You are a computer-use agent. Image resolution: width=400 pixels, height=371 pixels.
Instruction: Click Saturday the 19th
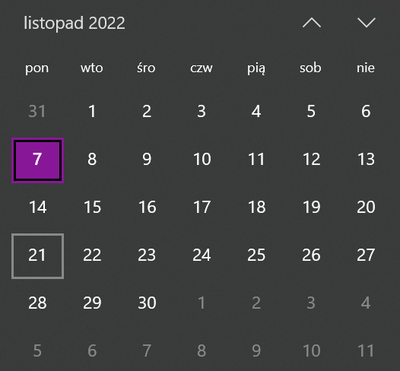tap(311, 207)
